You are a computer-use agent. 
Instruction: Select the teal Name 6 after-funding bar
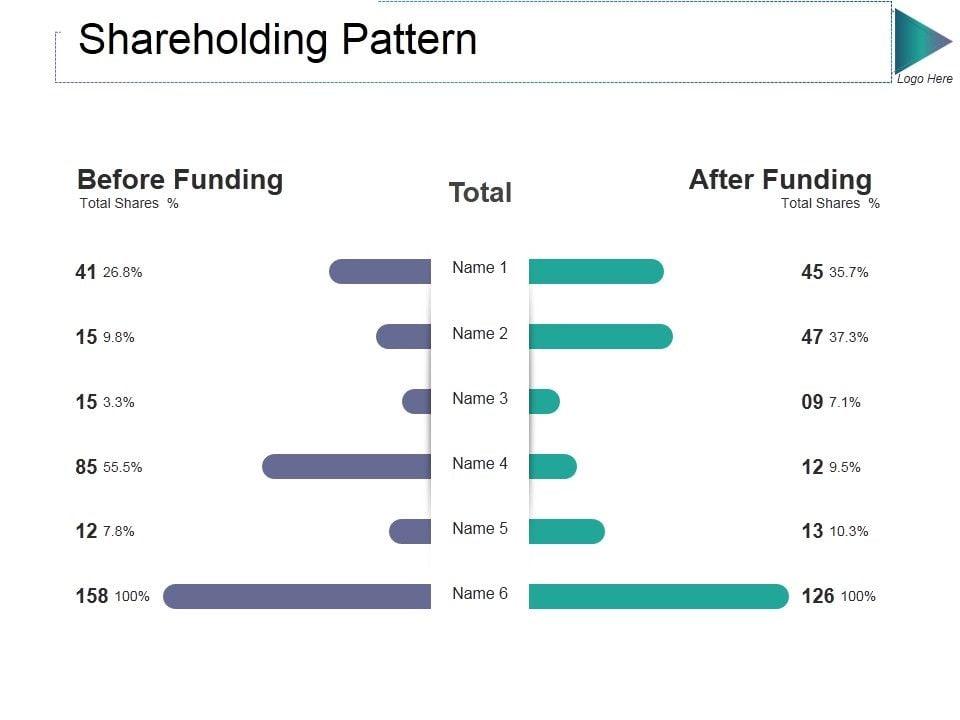click(x=658, y=596)
